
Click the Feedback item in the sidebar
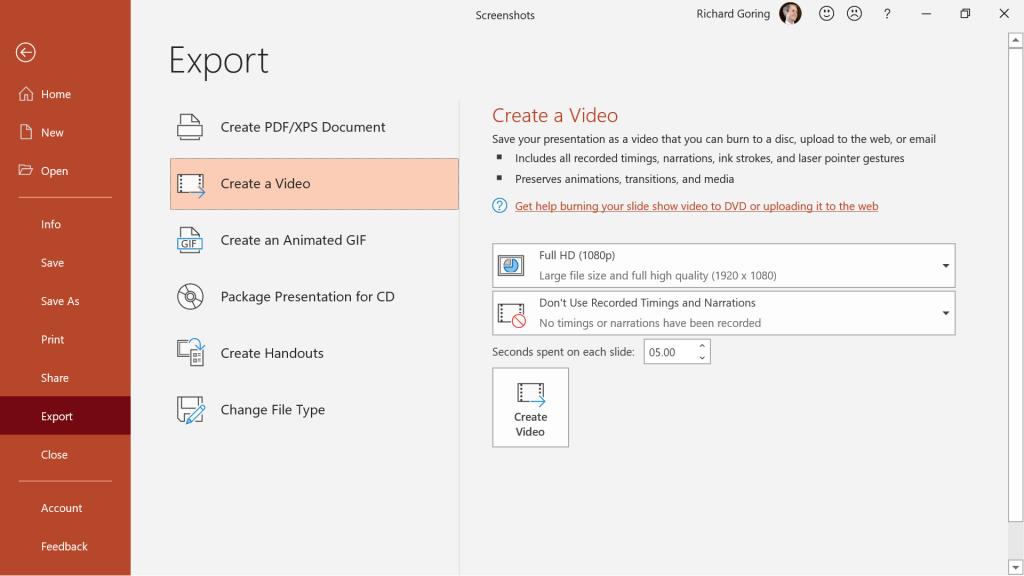click(x=64, y=546)
